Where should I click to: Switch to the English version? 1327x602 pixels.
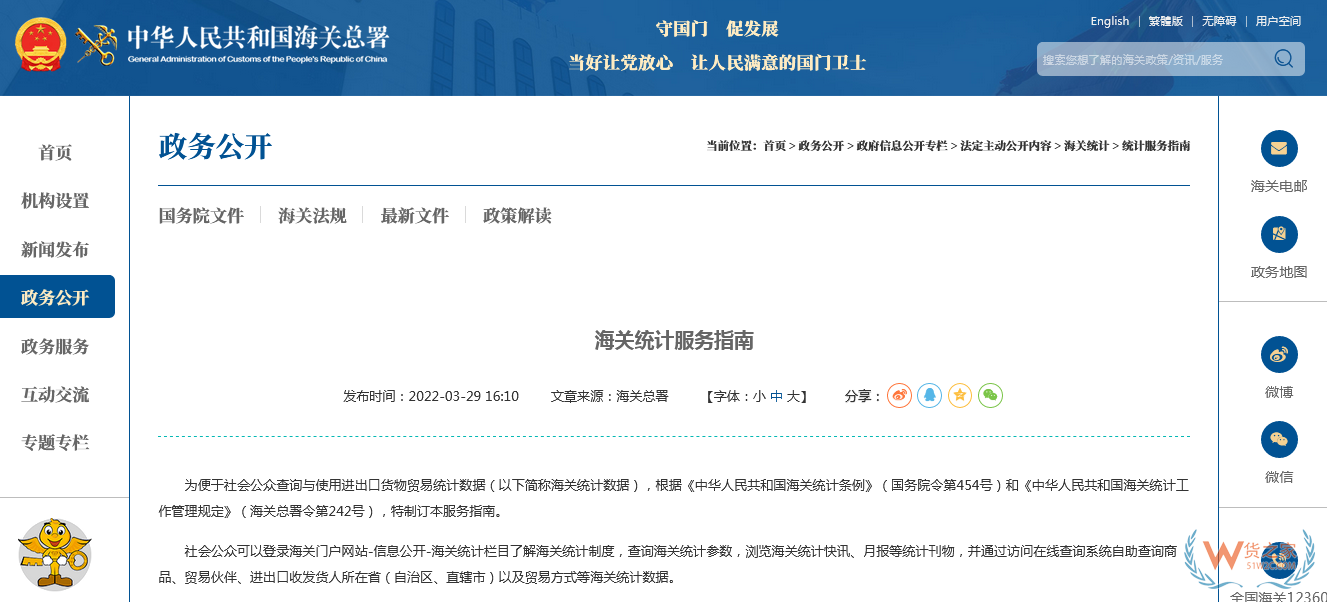(1109, 20)
